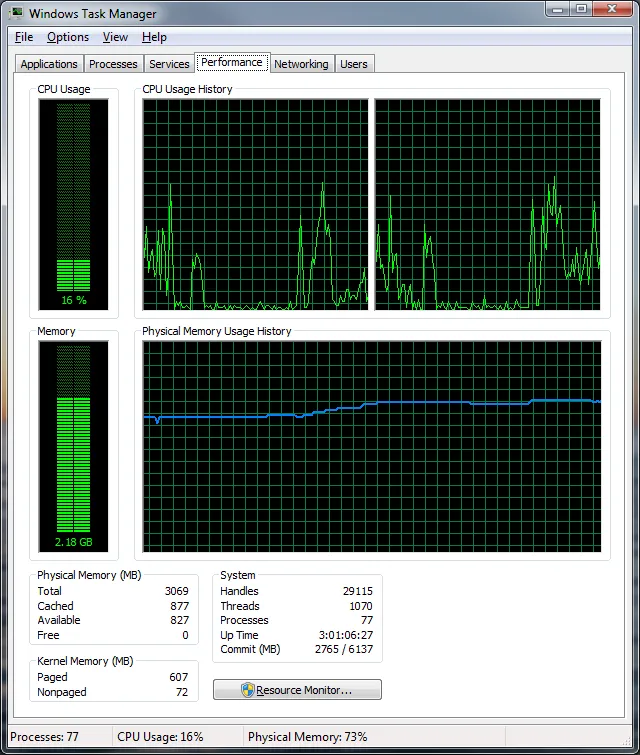Click the Handles value 29115

tap(358, 591)
